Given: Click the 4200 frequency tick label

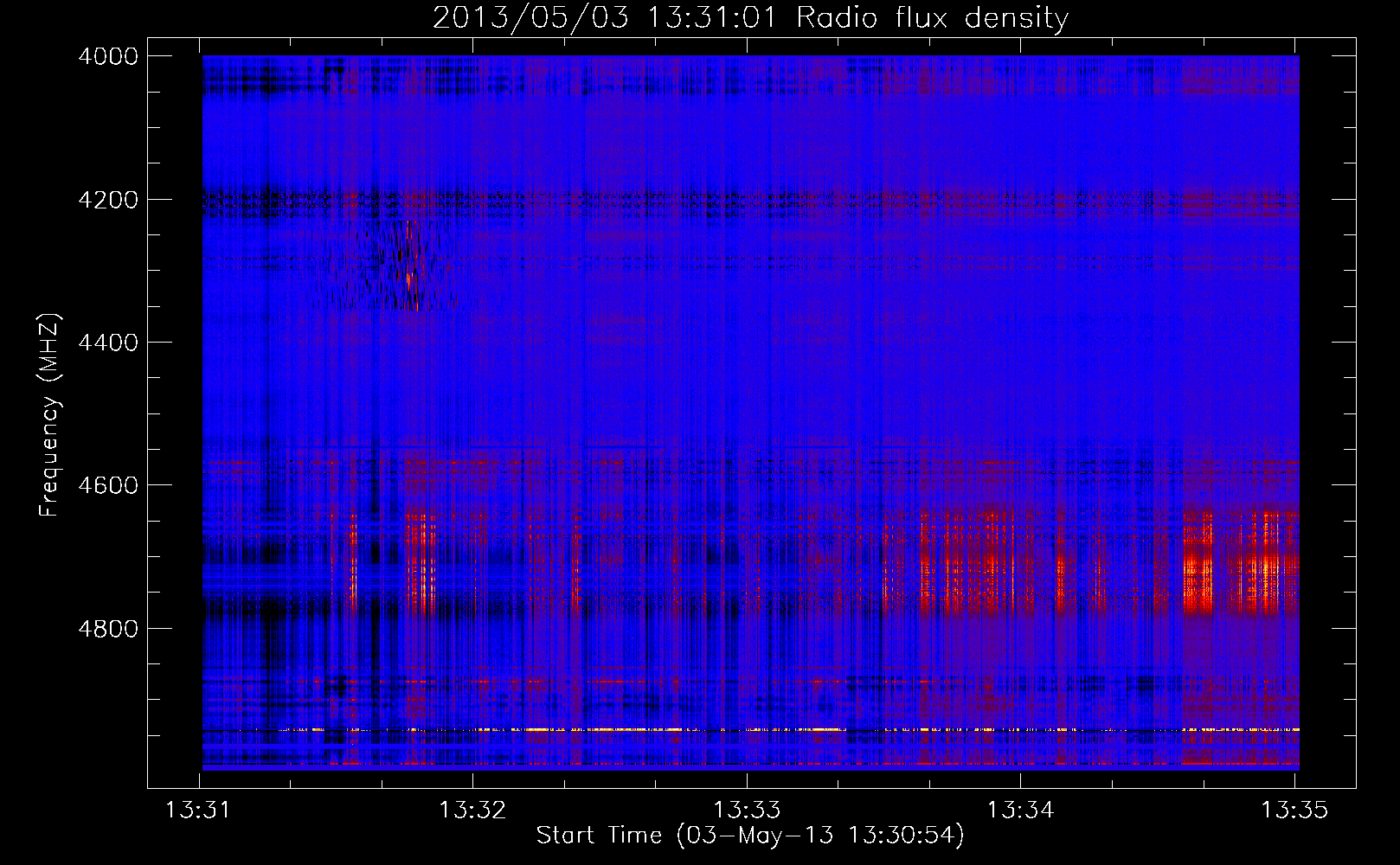Looking at the screenshot, I should click(x=108, y=200).
